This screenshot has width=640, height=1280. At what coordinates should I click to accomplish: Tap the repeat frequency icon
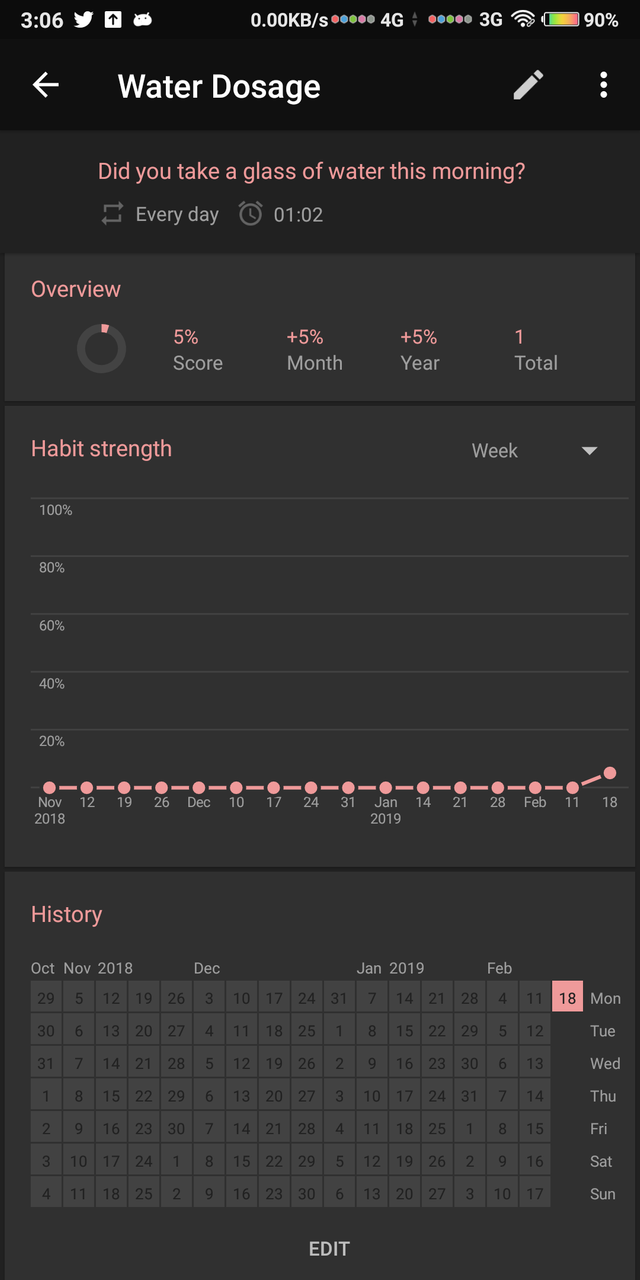pyautogui.click(x=112, y=214)
